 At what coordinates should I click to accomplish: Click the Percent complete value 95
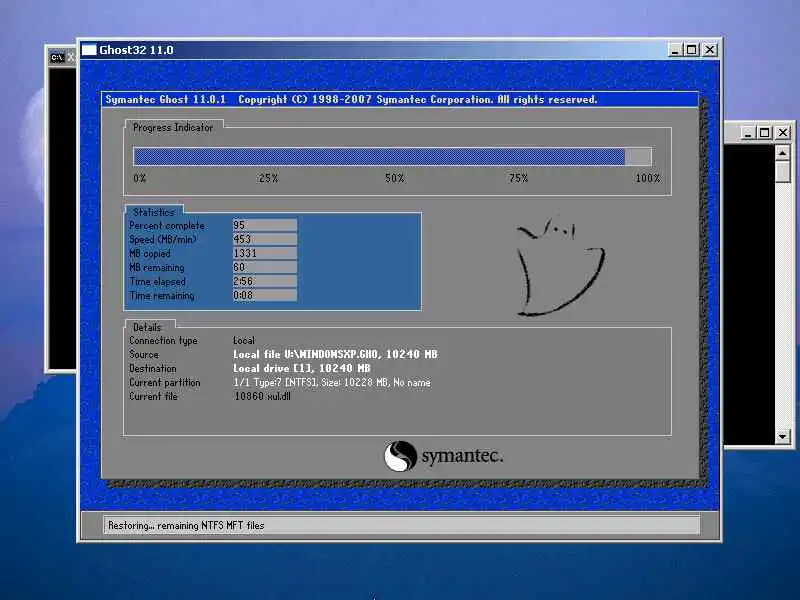[x=265, y=225]
